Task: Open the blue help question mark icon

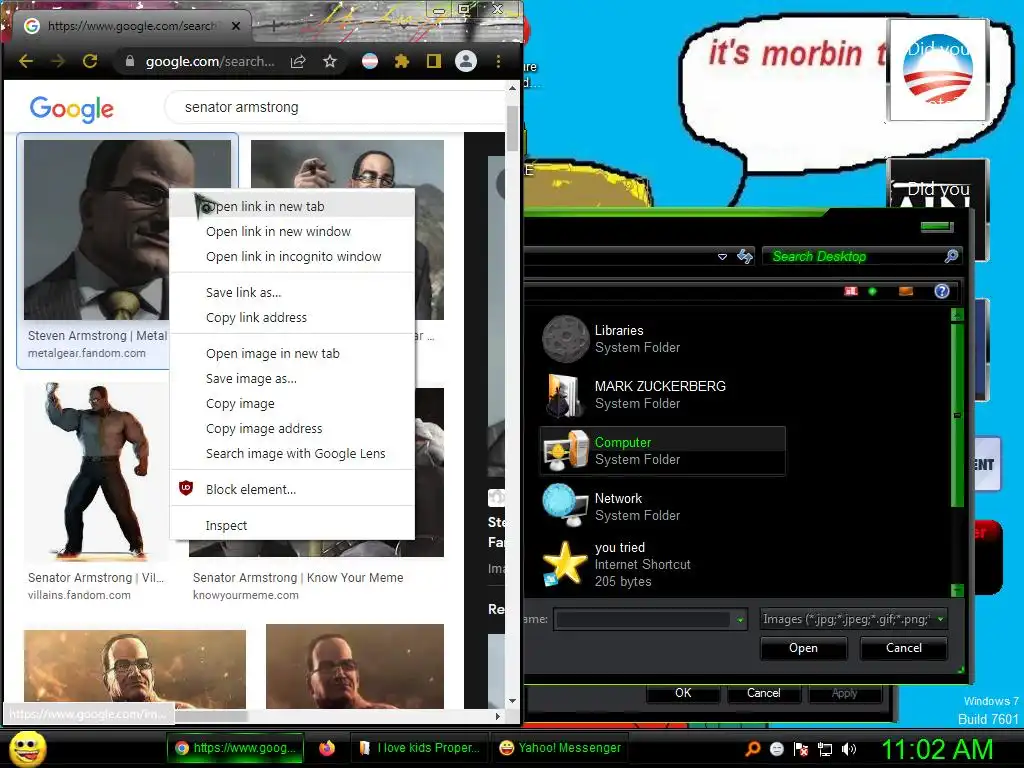Action: 942,291
